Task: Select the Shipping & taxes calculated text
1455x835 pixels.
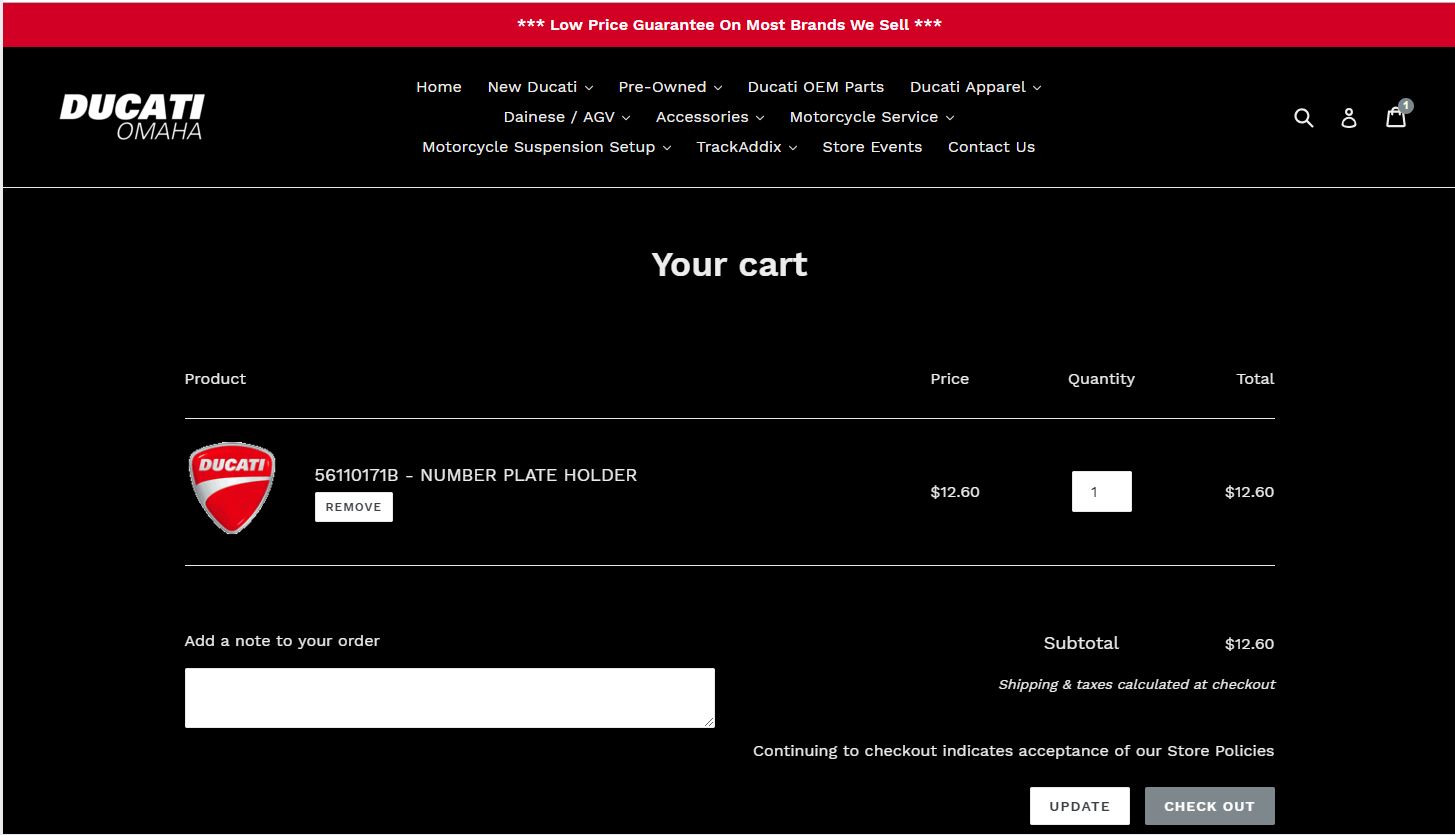Action: coord(1137,685)
